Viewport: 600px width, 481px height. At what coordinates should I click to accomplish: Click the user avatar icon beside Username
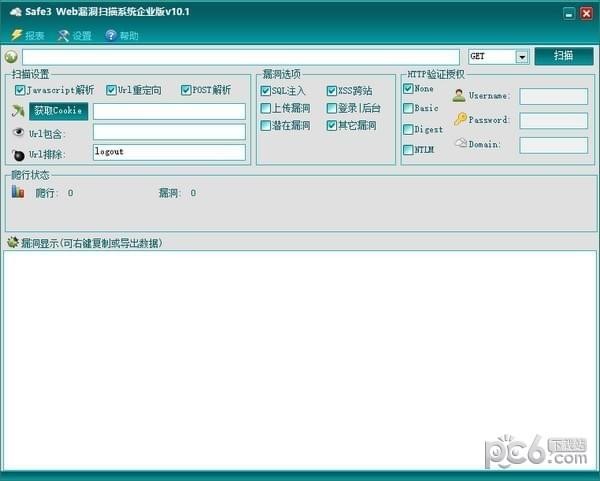pyautogui.click(x=459, y=95)
